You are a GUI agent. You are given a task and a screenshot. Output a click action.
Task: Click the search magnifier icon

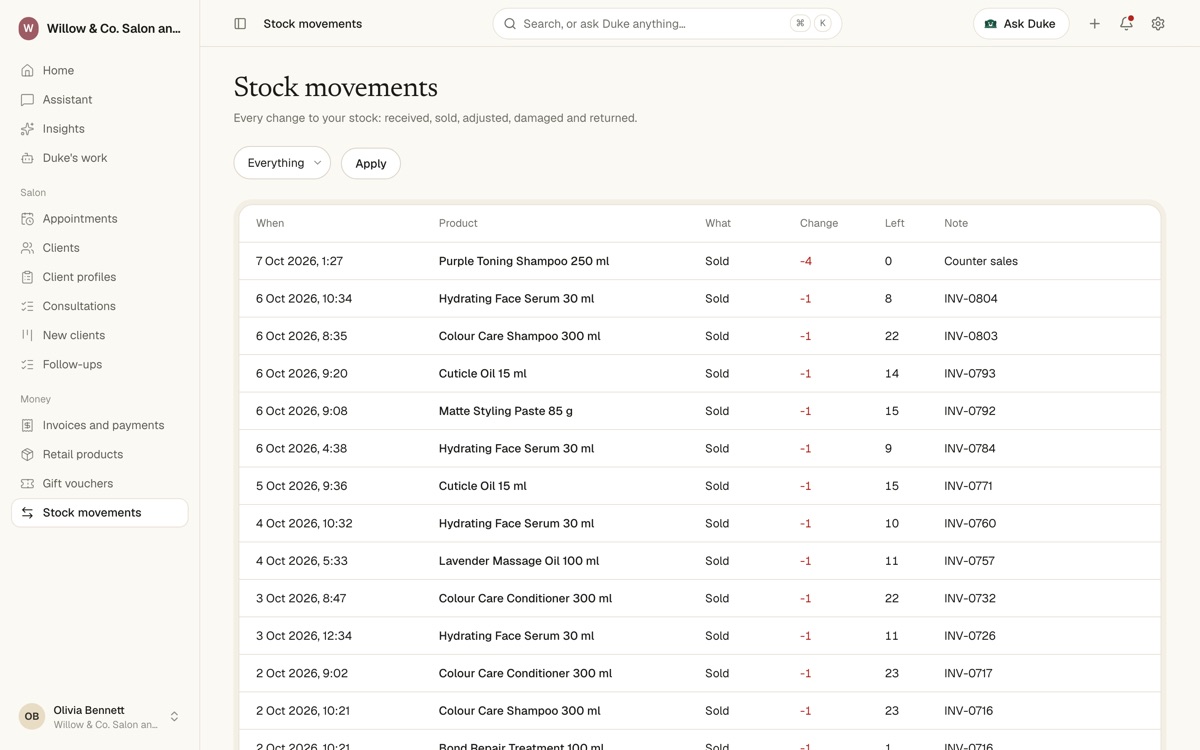[510, 24]
